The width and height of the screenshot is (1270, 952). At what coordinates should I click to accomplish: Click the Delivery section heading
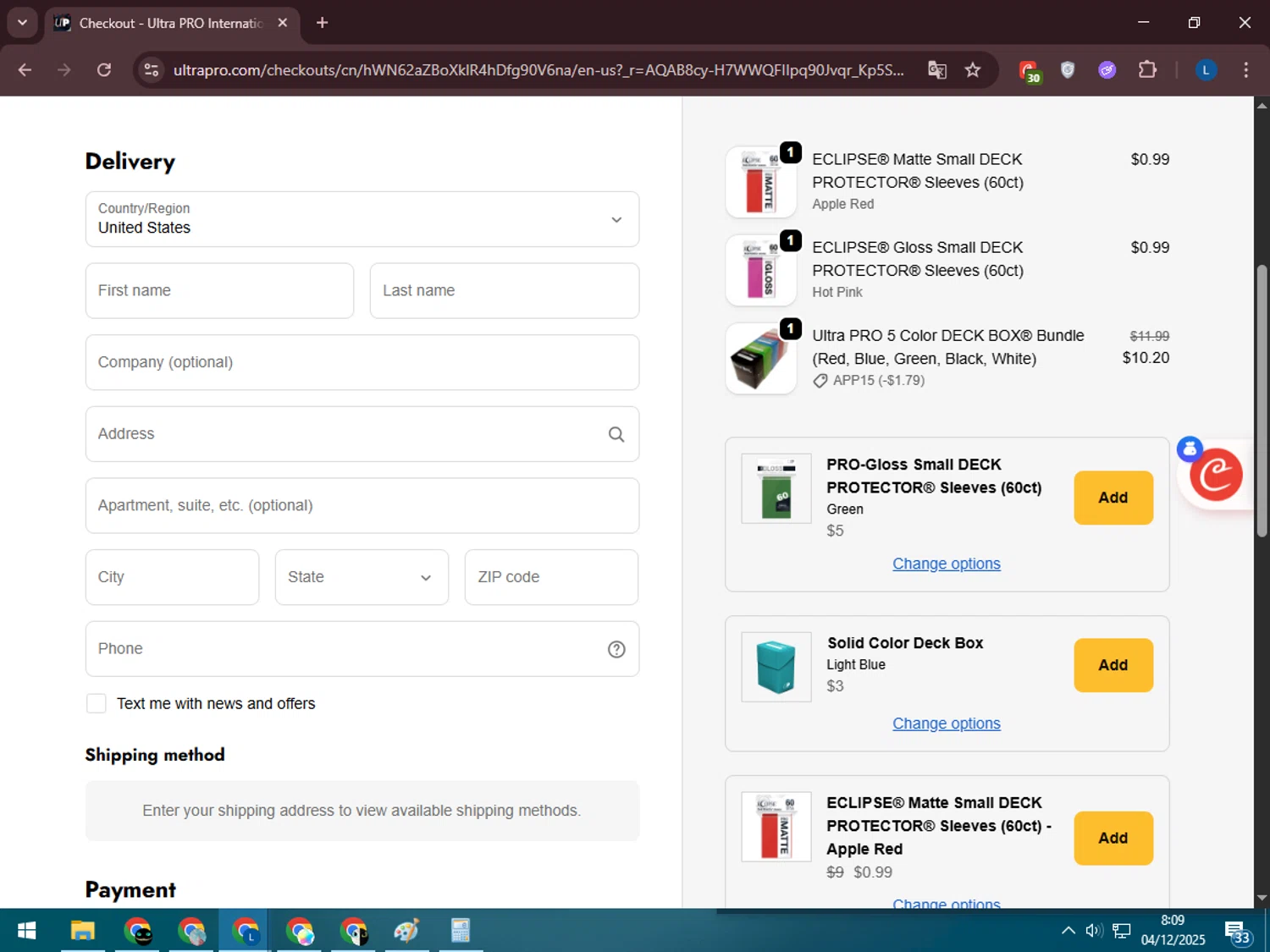[x=130, y=162]
